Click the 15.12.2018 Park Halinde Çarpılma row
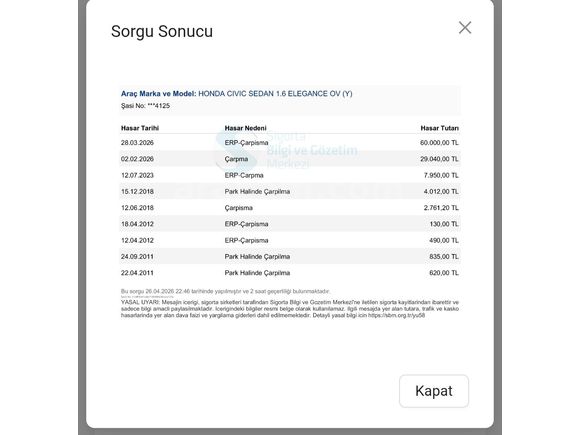 tap(290, 192)
